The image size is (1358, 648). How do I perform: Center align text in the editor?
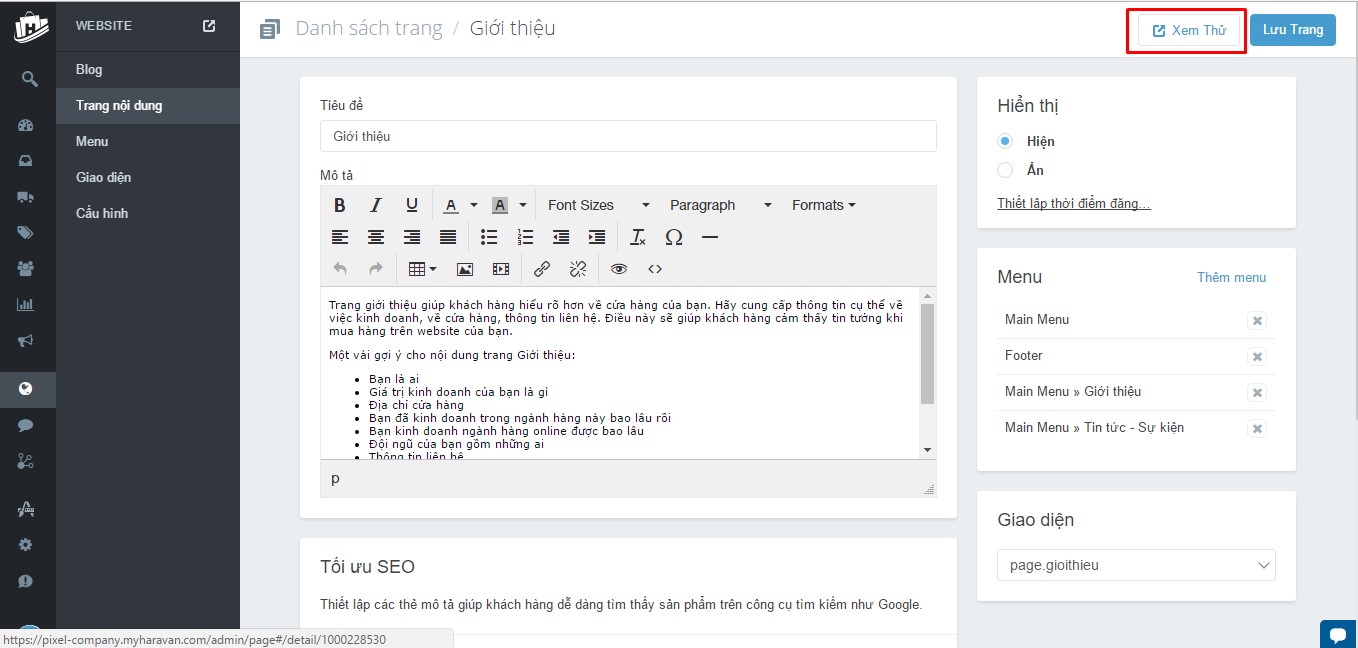[x=376, y=237]
